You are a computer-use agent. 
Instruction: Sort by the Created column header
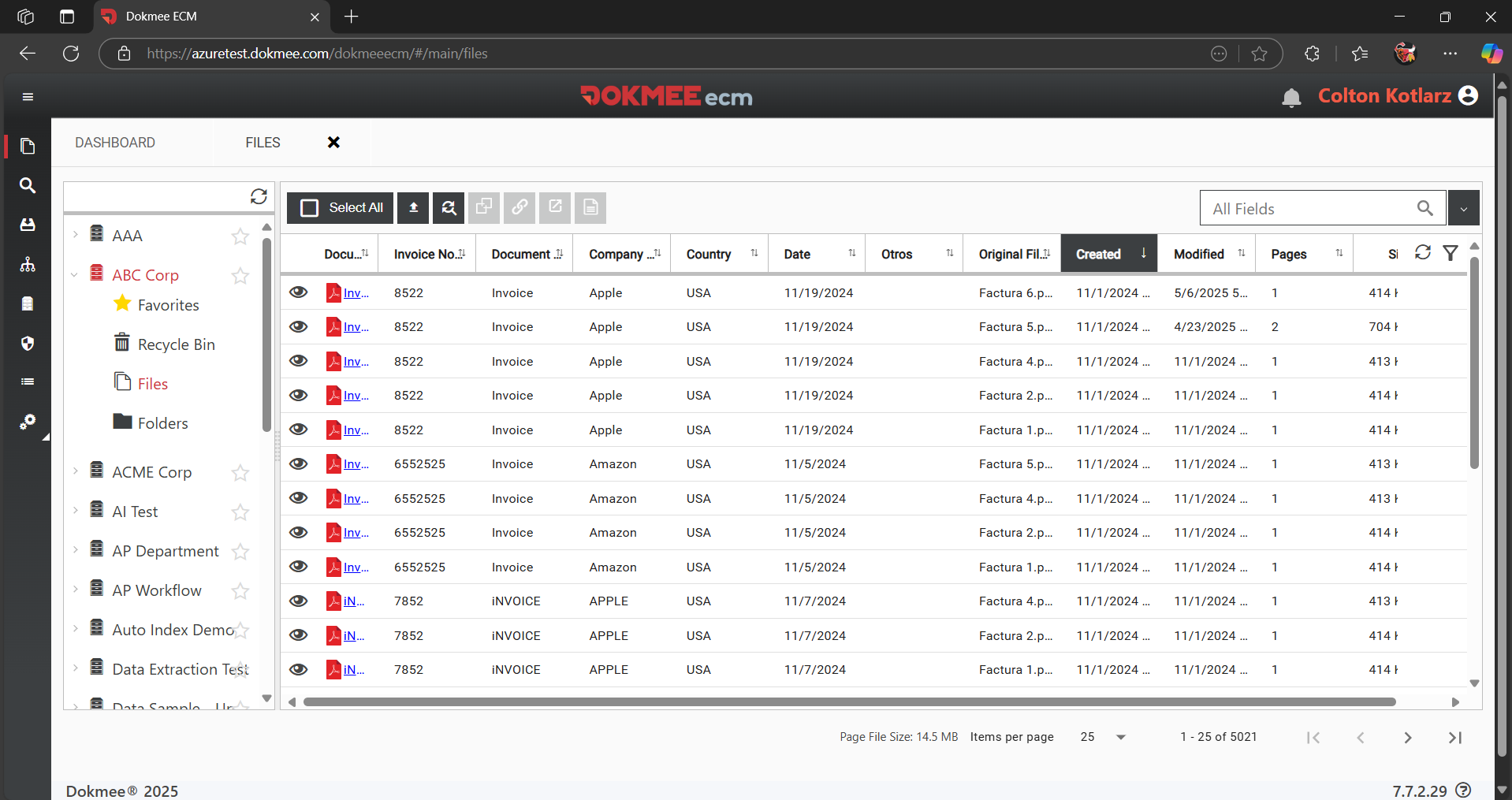(x=1109, y=254)
